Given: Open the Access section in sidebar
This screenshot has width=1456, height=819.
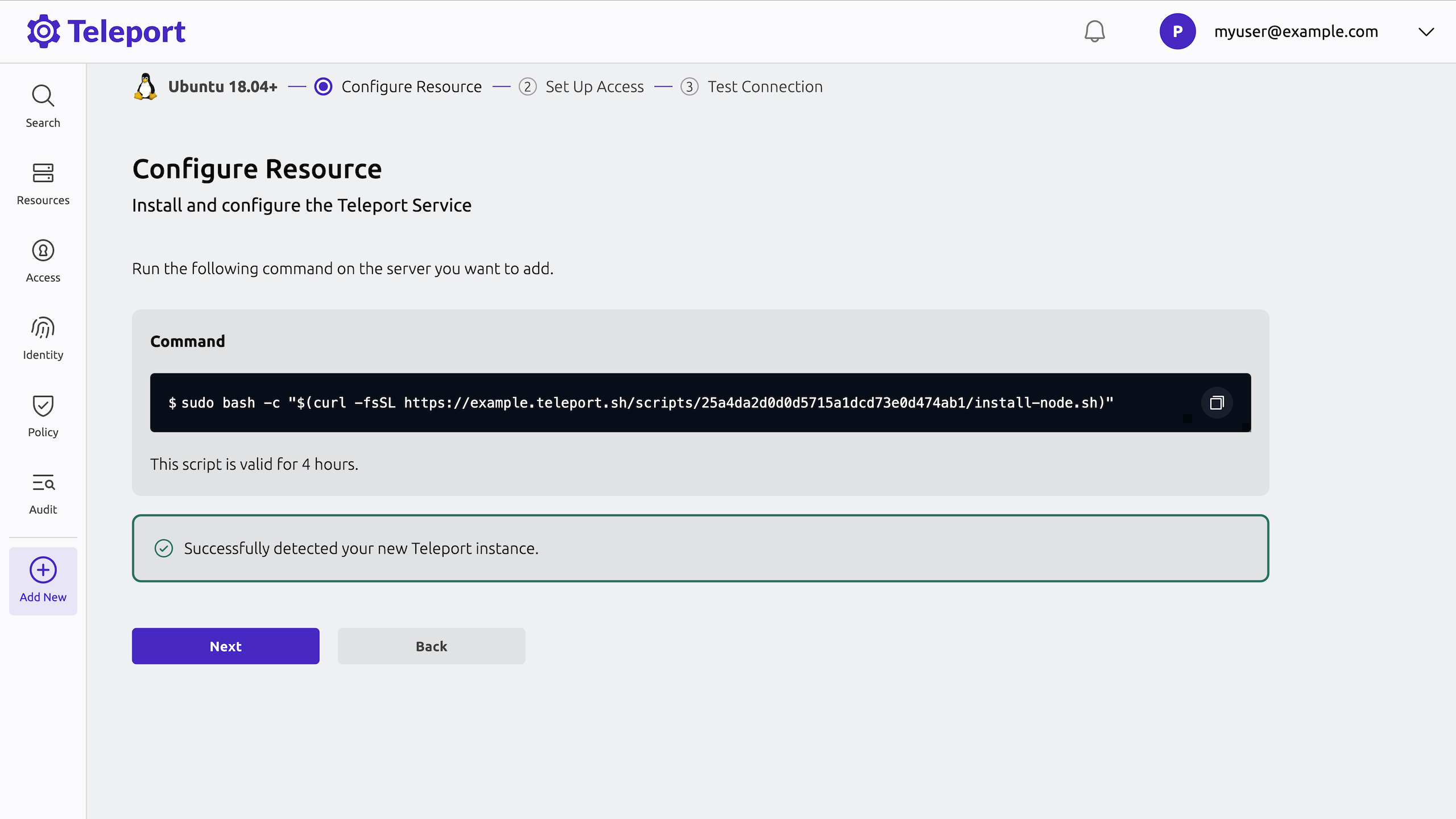Looking at the screenshot, I should tap(43, 260).
